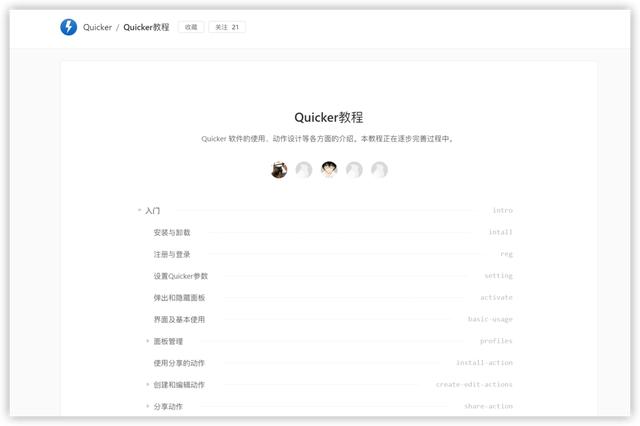Open the Quicker教程 breadcrumb title
This screenshot has height=426, width=640.
coord(146,27)
